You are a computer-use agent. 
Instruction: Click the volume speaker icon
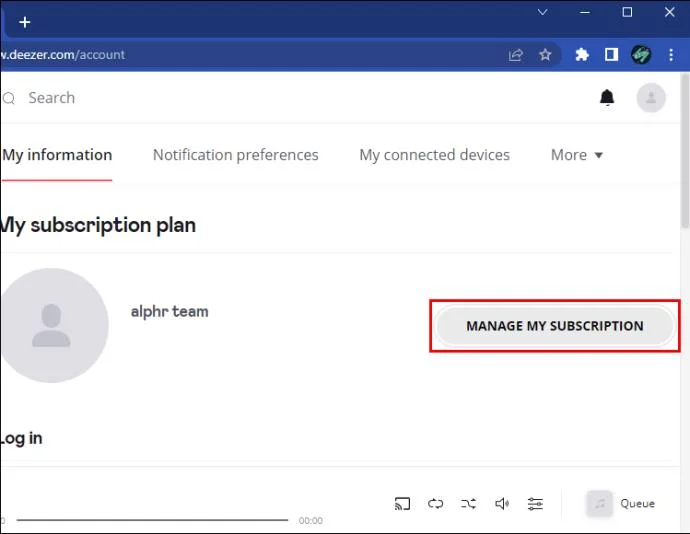502,504
